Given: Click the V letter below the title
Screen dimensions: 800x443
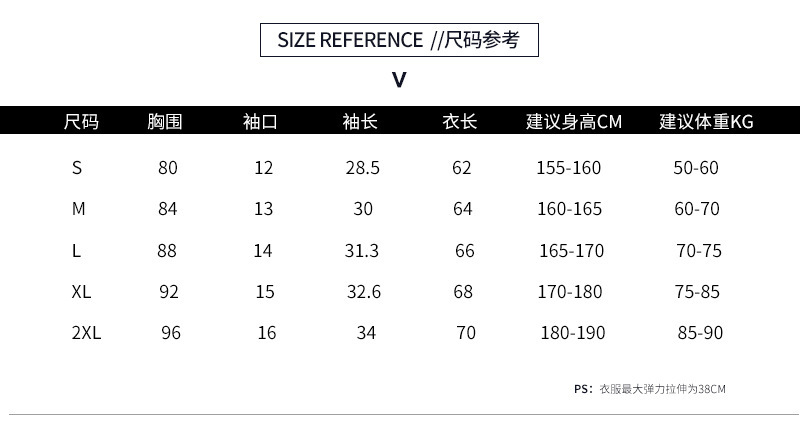Looking at the screenshot, I should (399, 80).
